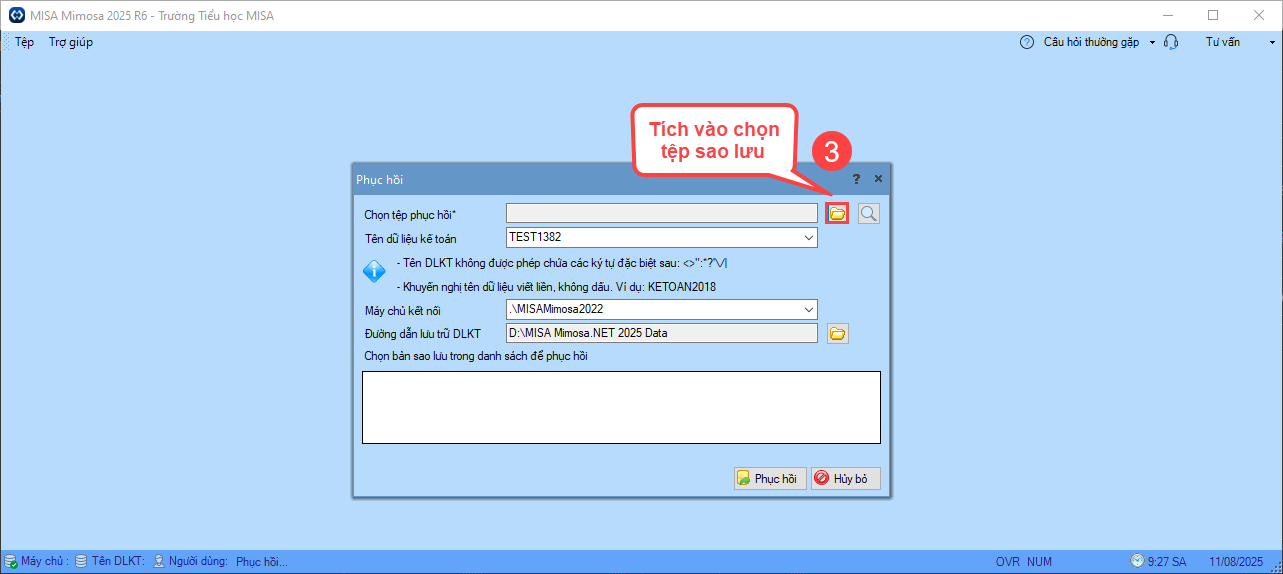The width and height of the screenshot is (1283, 574).
Task: Click the 11/08/2025 date in status bar
Action: click(1237, 562)
